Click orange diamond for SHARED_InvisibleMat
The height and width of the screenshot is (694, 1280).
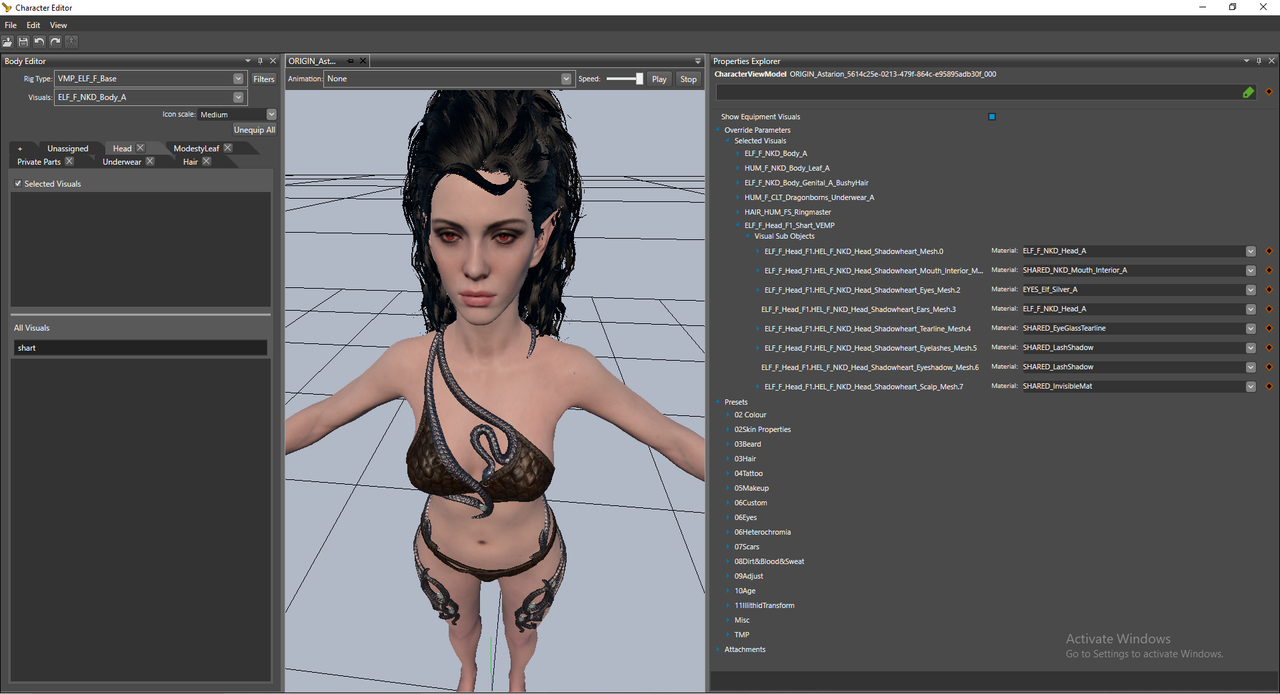pyautogui.click(x=1269, y=386)
